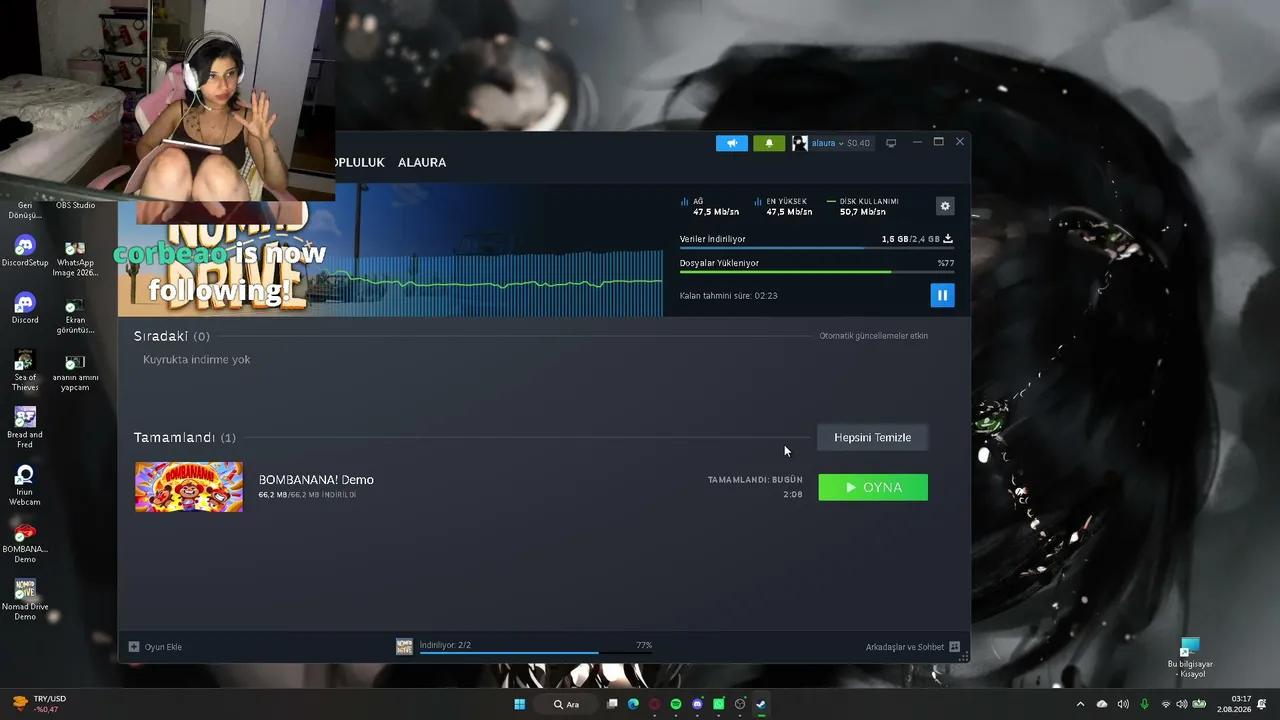This screenshot has height=720, width=1280.
Task: Click Kalan tahmini süre text
Action: pyautogui.click(x=728, y=295)
